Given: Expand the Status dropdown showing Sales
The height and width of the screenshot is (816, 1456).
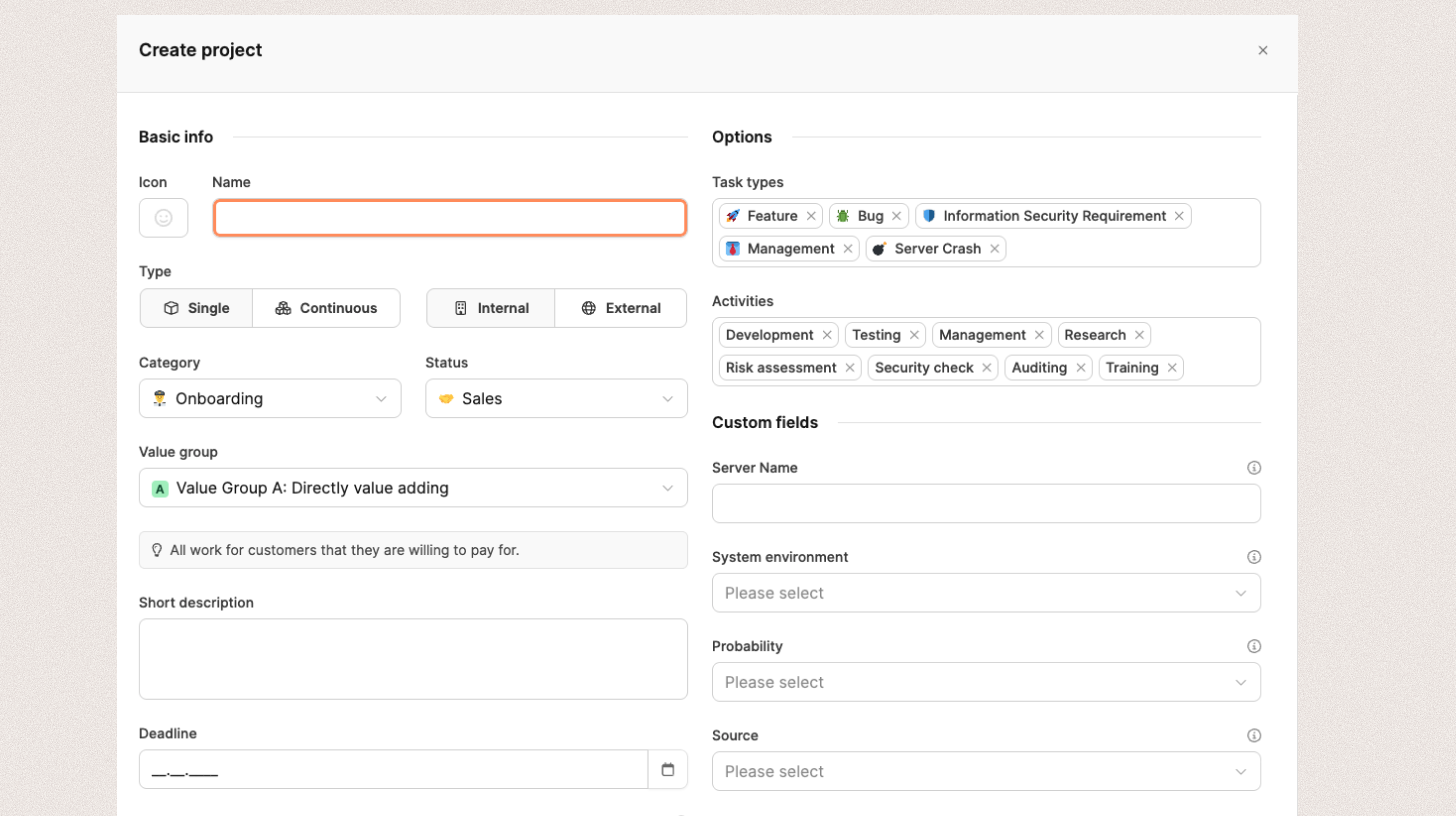Looking at the screenshot, I should point(556,398).
